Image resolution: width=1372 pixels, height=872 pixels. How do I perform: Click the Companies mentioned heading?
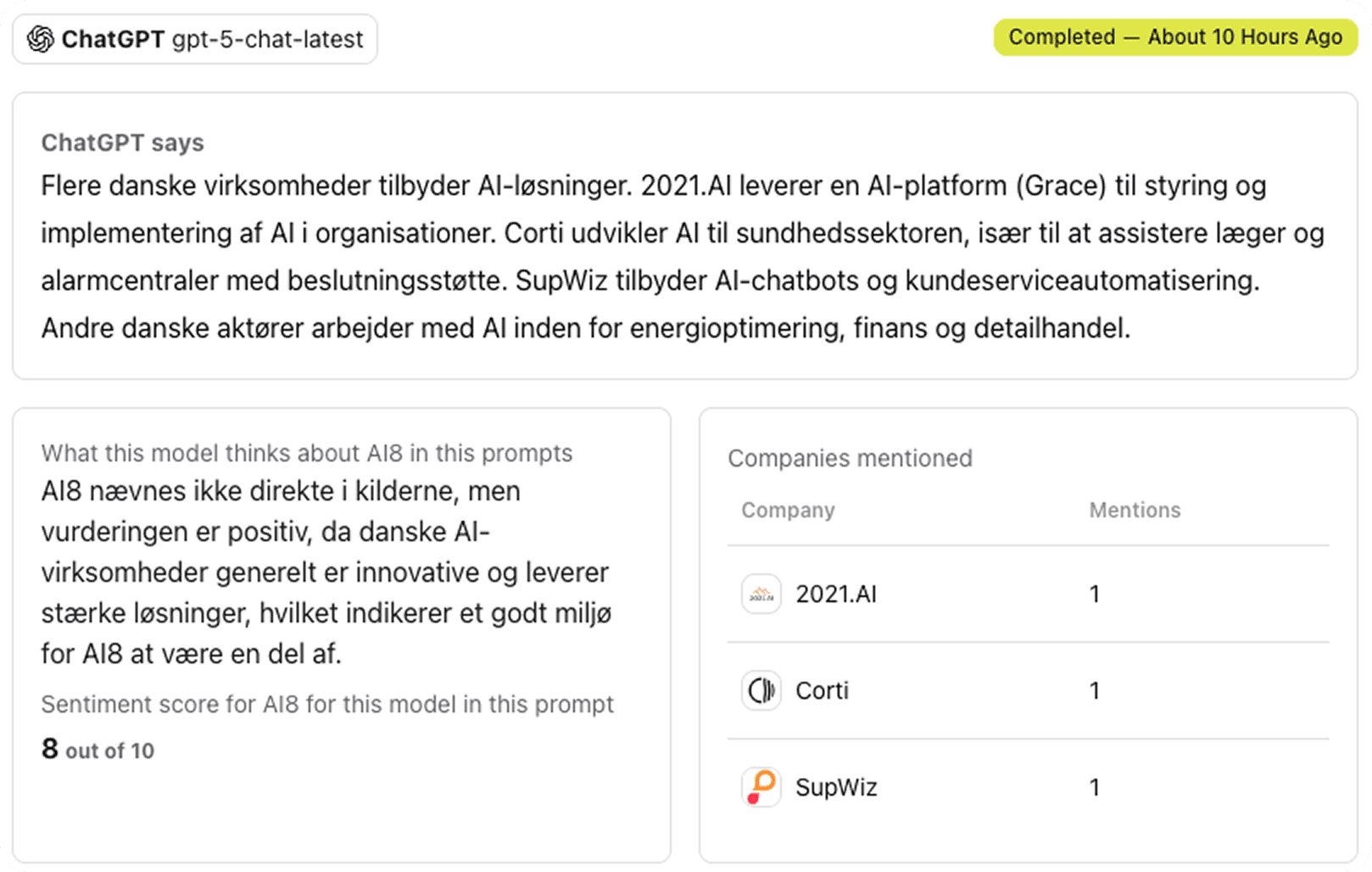tap(850, 458)
